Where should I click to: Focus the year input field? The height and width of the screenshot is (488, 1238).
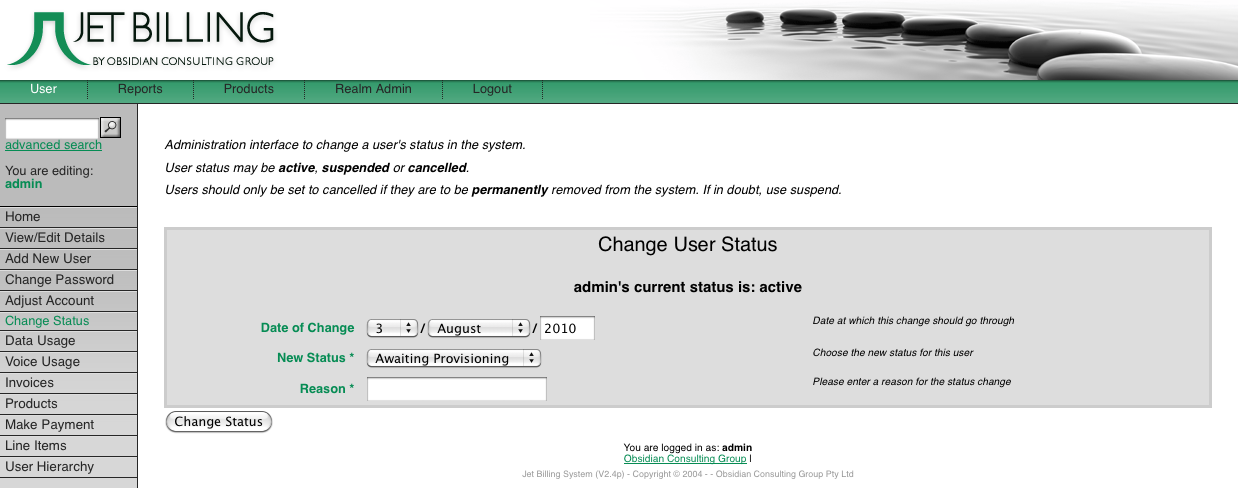pyautogui.click(x=567, y=328)
